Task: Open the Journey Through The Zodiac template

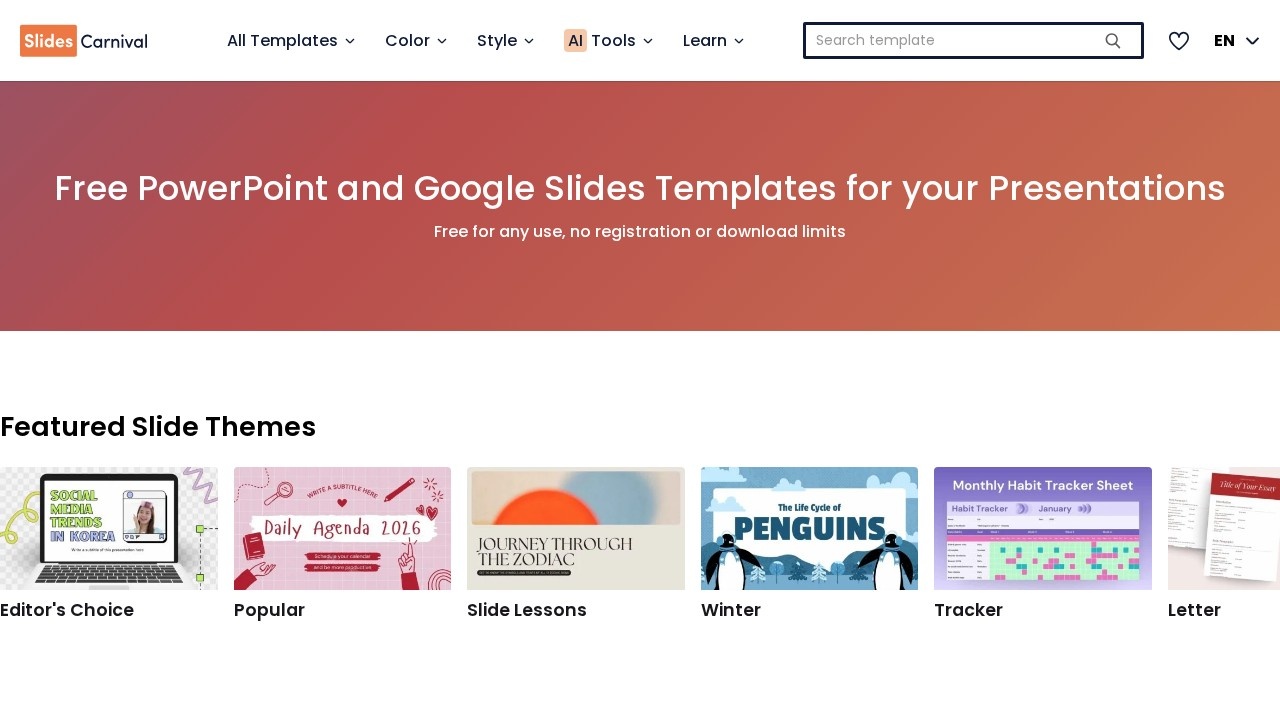Action: (576, 528)
